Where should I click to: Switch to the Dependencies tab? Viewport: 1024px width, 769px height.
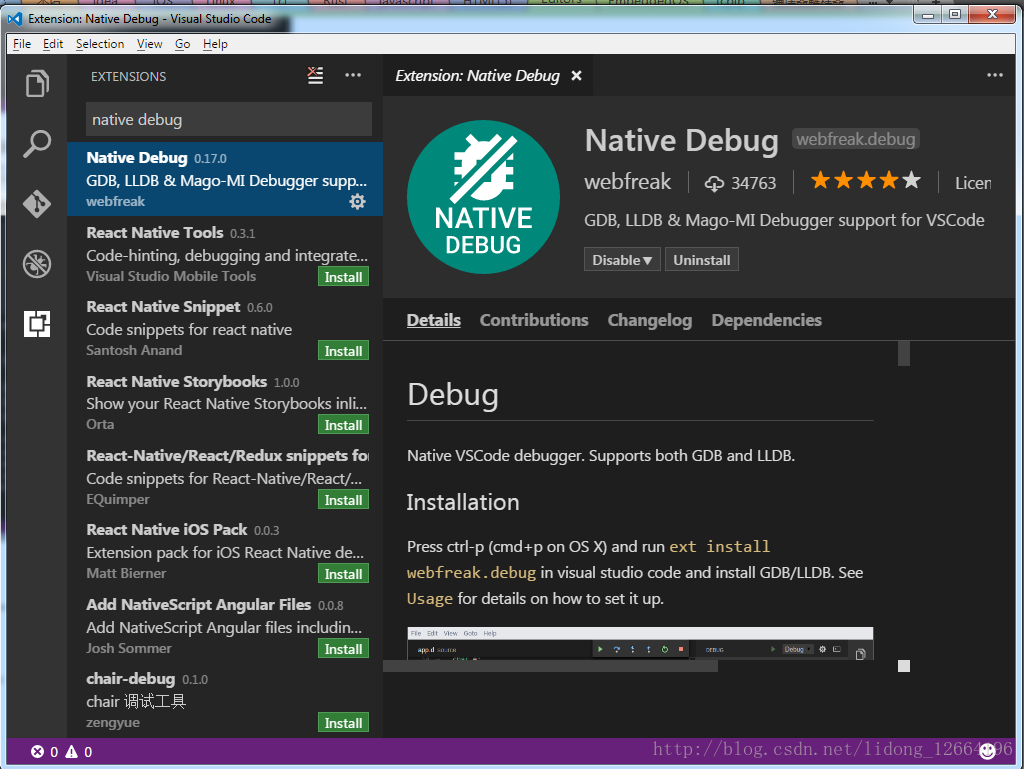pyautogui.click(x=766, y=320)
